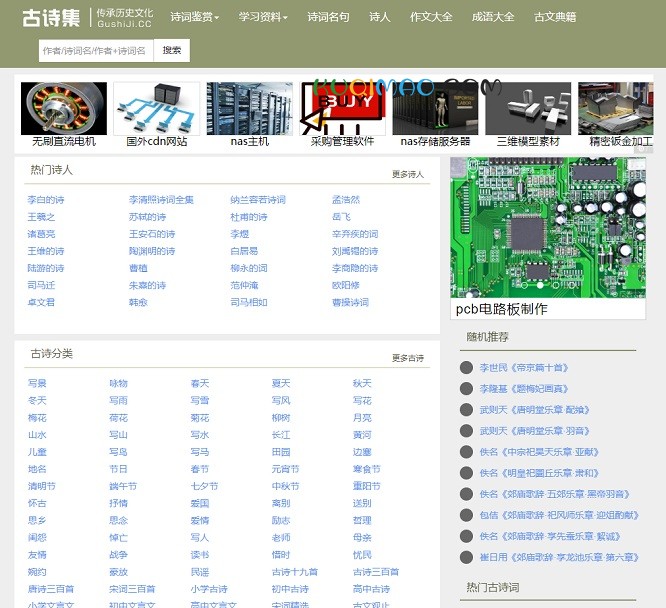The height and width of the screenshot is (608, 666).
Task: Open 李清照诗词全集 link
Action: coord(161,200)
